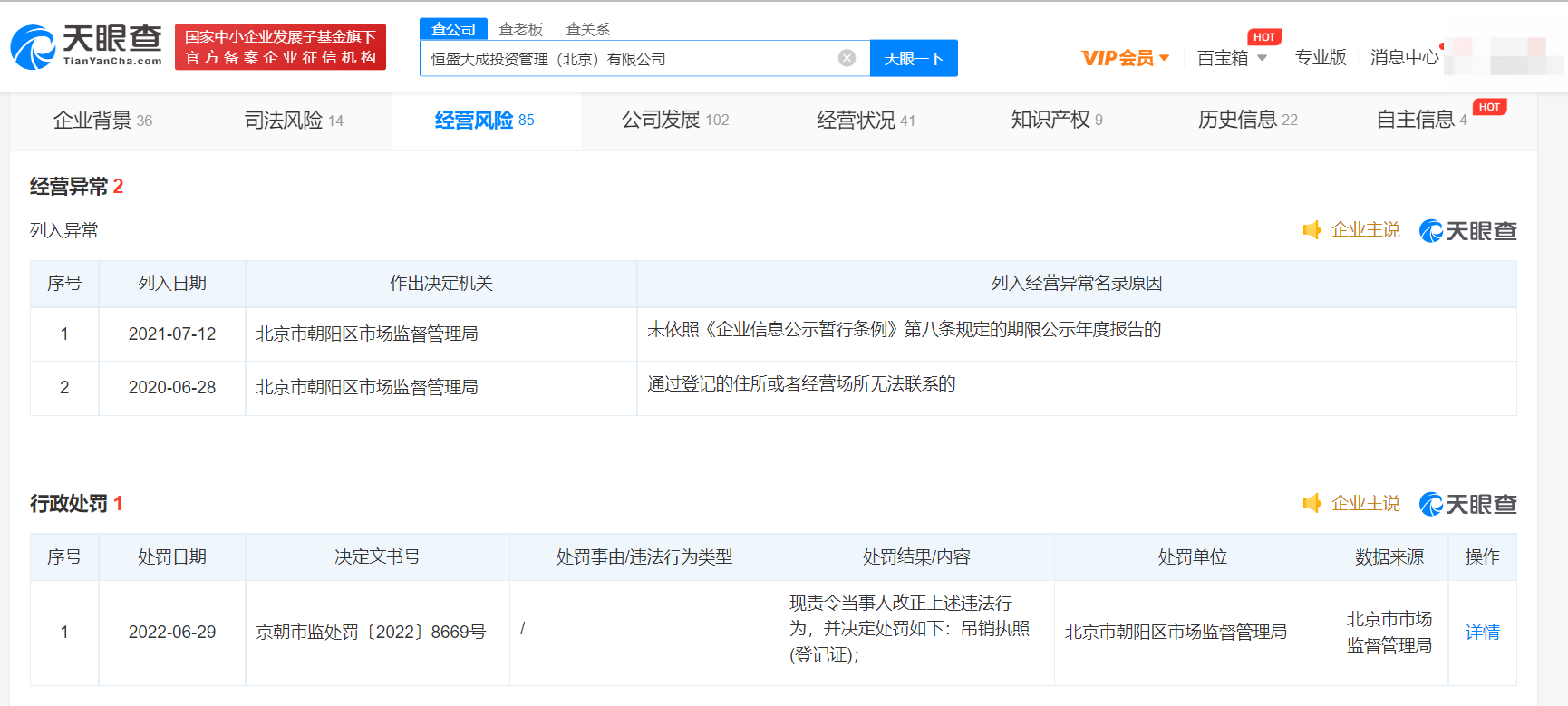1568x706 pixels.
Task: Open the 自主信息 tab
Action: (x=1421, y=120)
